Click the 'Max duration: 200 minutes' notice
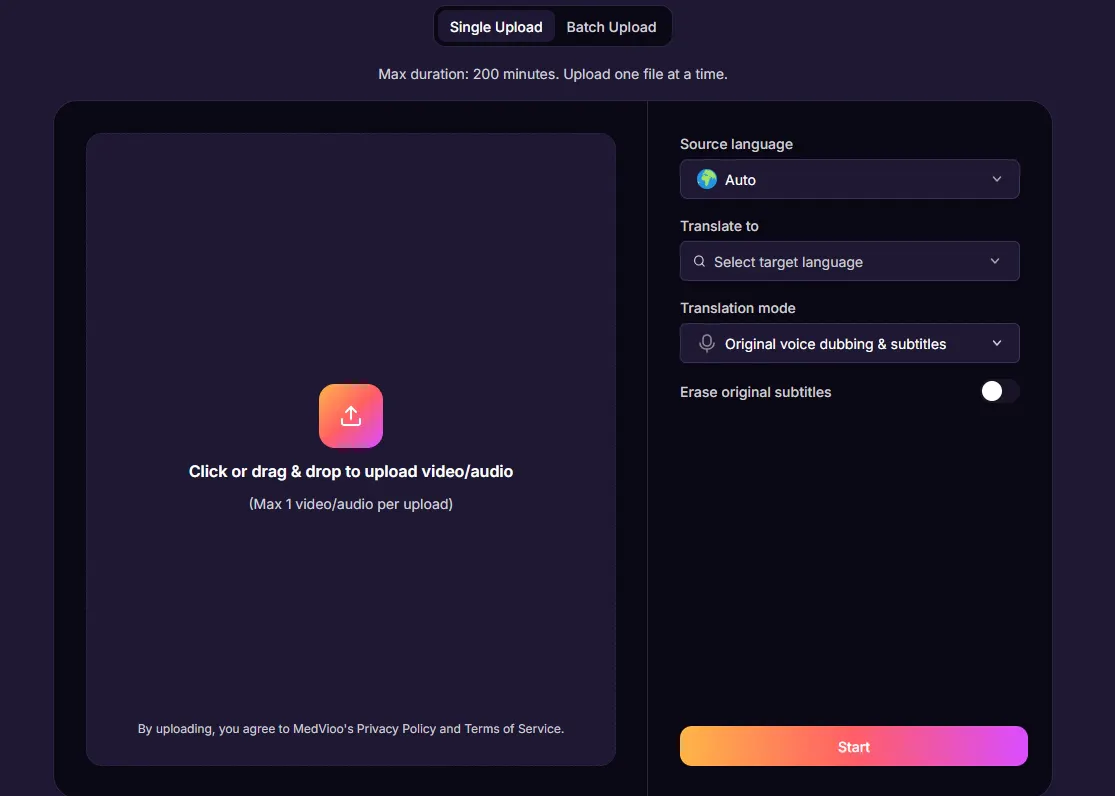The height and width of the screenshot is (796, 1115). click(553, 74)
